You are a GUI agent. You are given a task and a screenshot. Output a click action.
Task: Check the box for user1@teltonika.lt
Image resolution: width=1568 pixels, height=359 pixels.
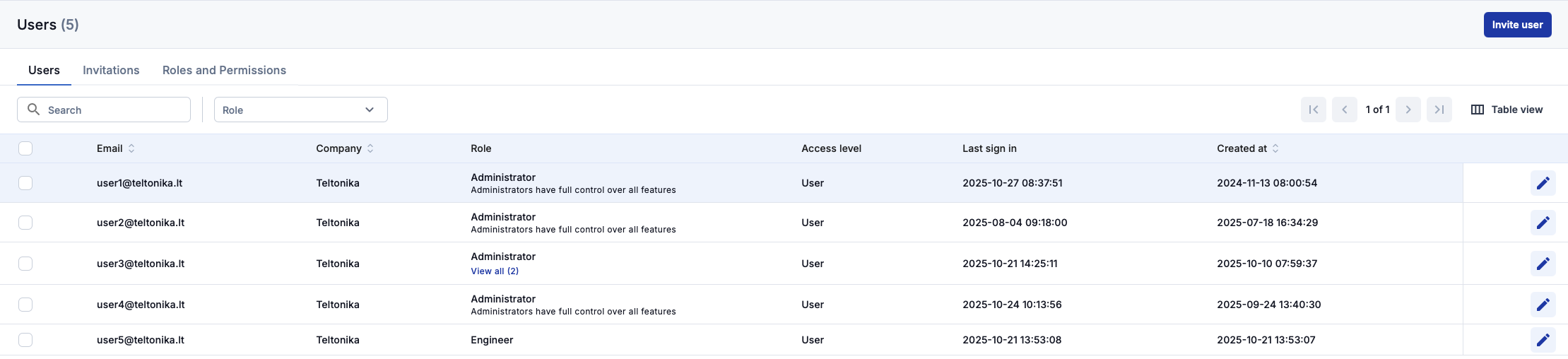(x=25, y=183)
